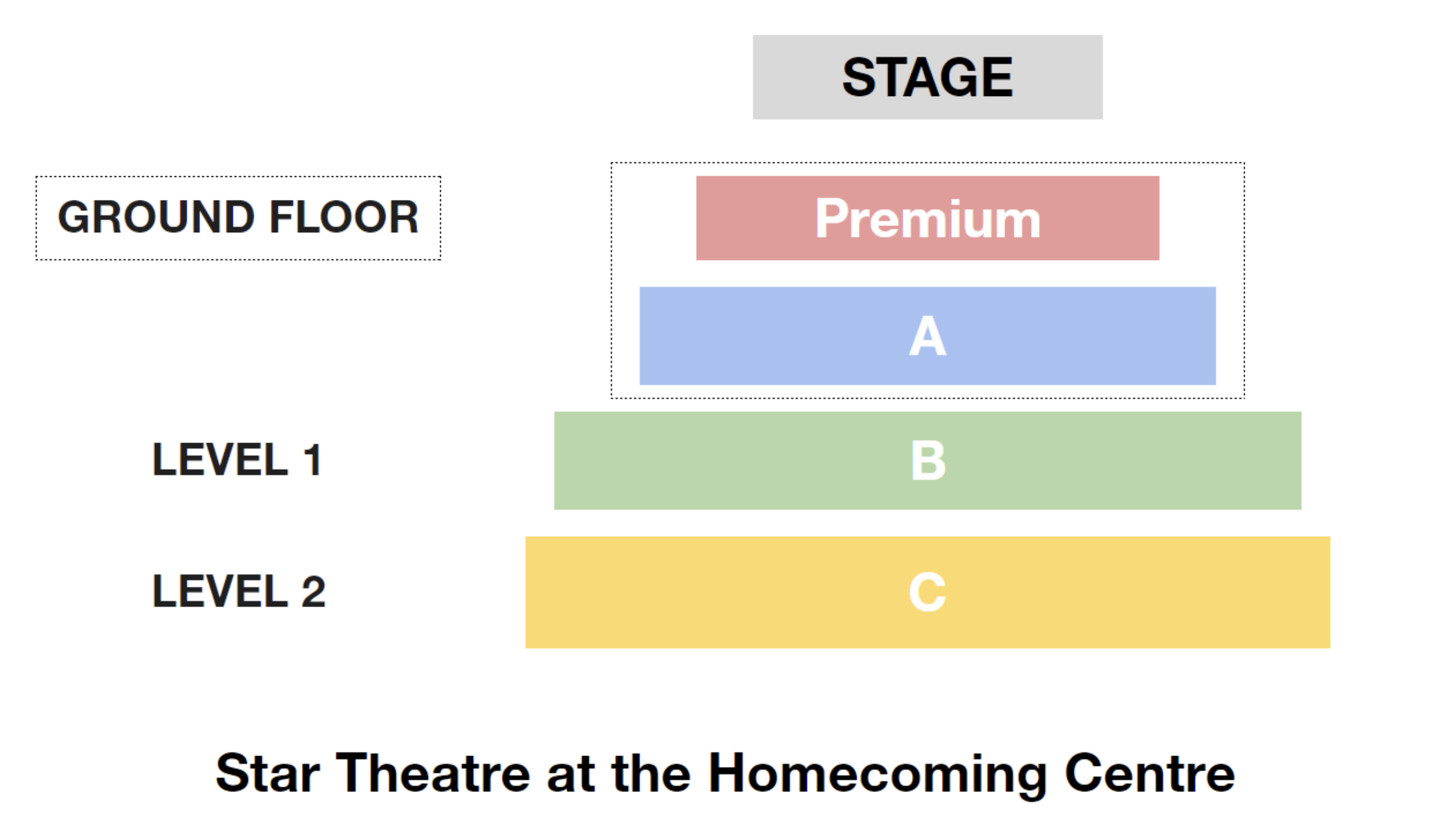Click the word Homecoming in title

point(878,776)
